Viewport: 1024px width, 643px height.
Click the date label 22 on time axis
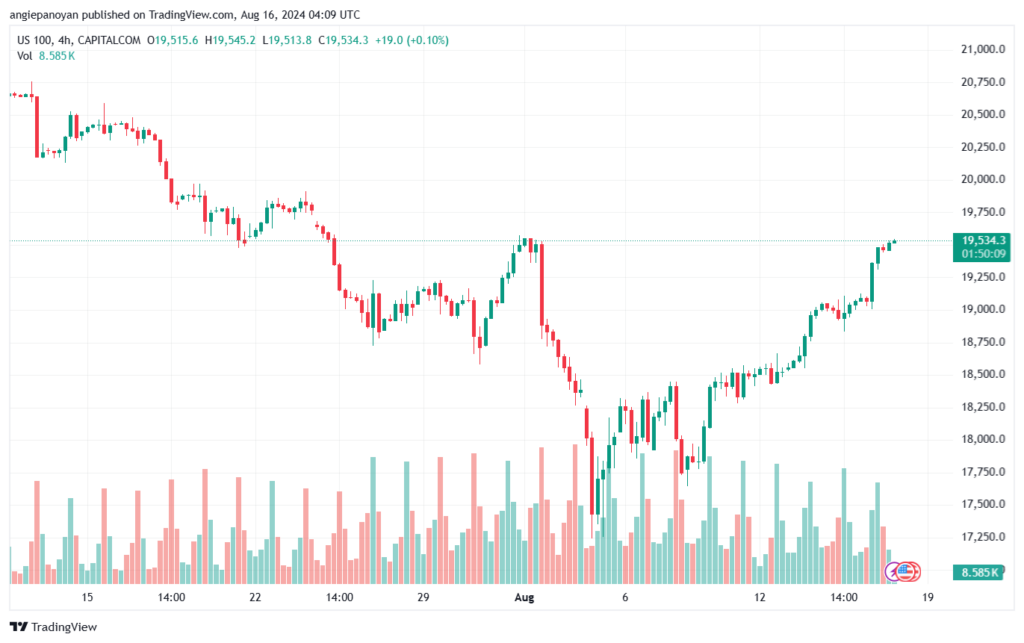[256, 597]
